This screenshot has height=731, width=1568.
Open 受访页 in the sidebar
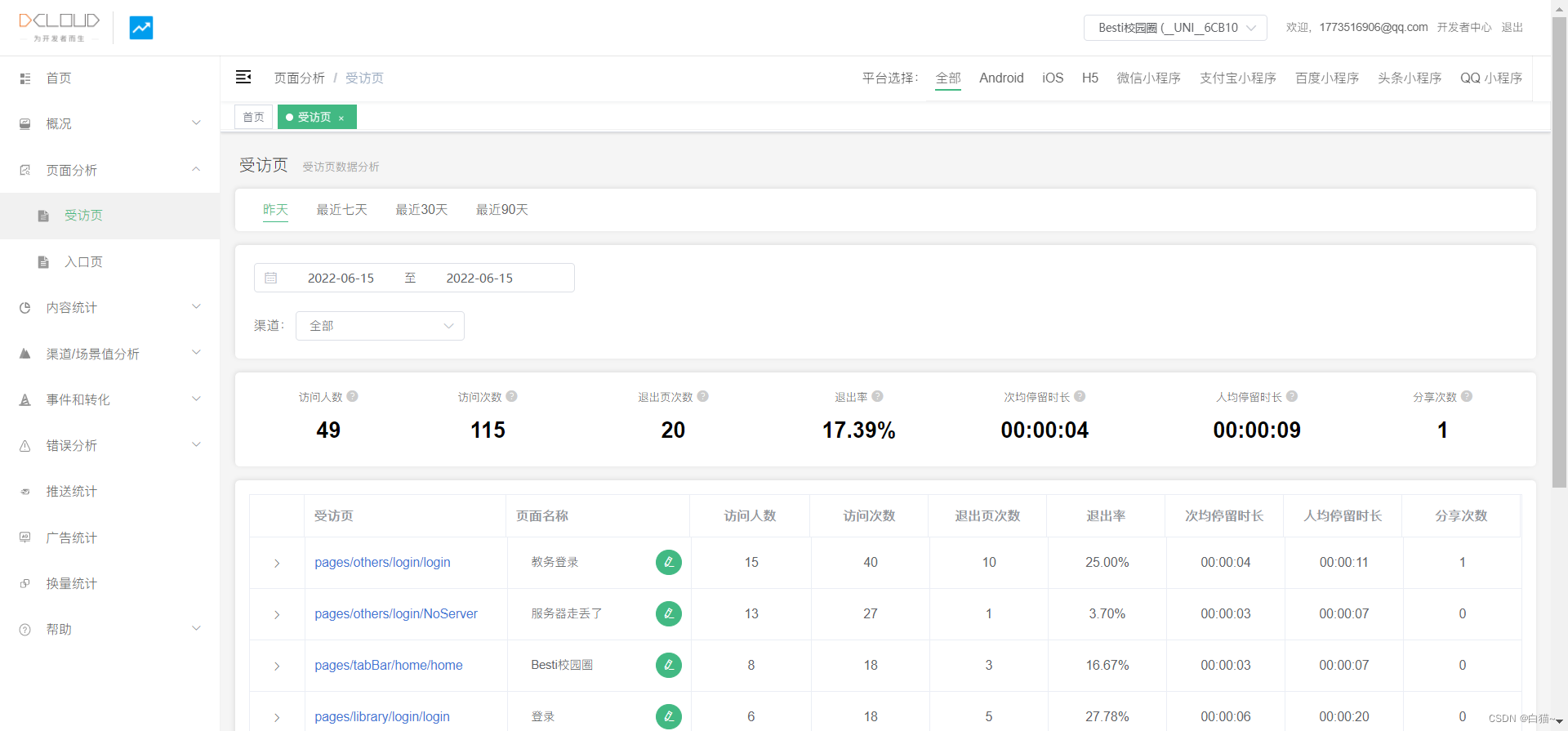110,216
